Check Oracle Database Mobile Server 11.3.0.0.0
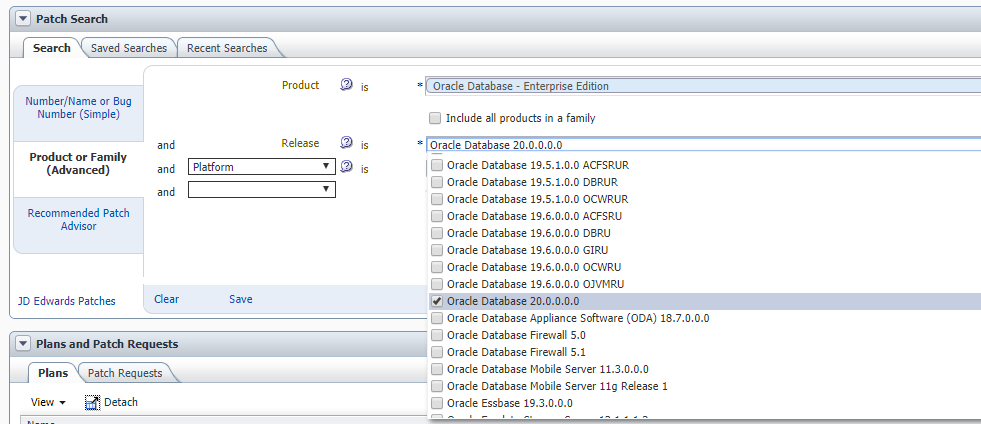 [x=437, y=369]
